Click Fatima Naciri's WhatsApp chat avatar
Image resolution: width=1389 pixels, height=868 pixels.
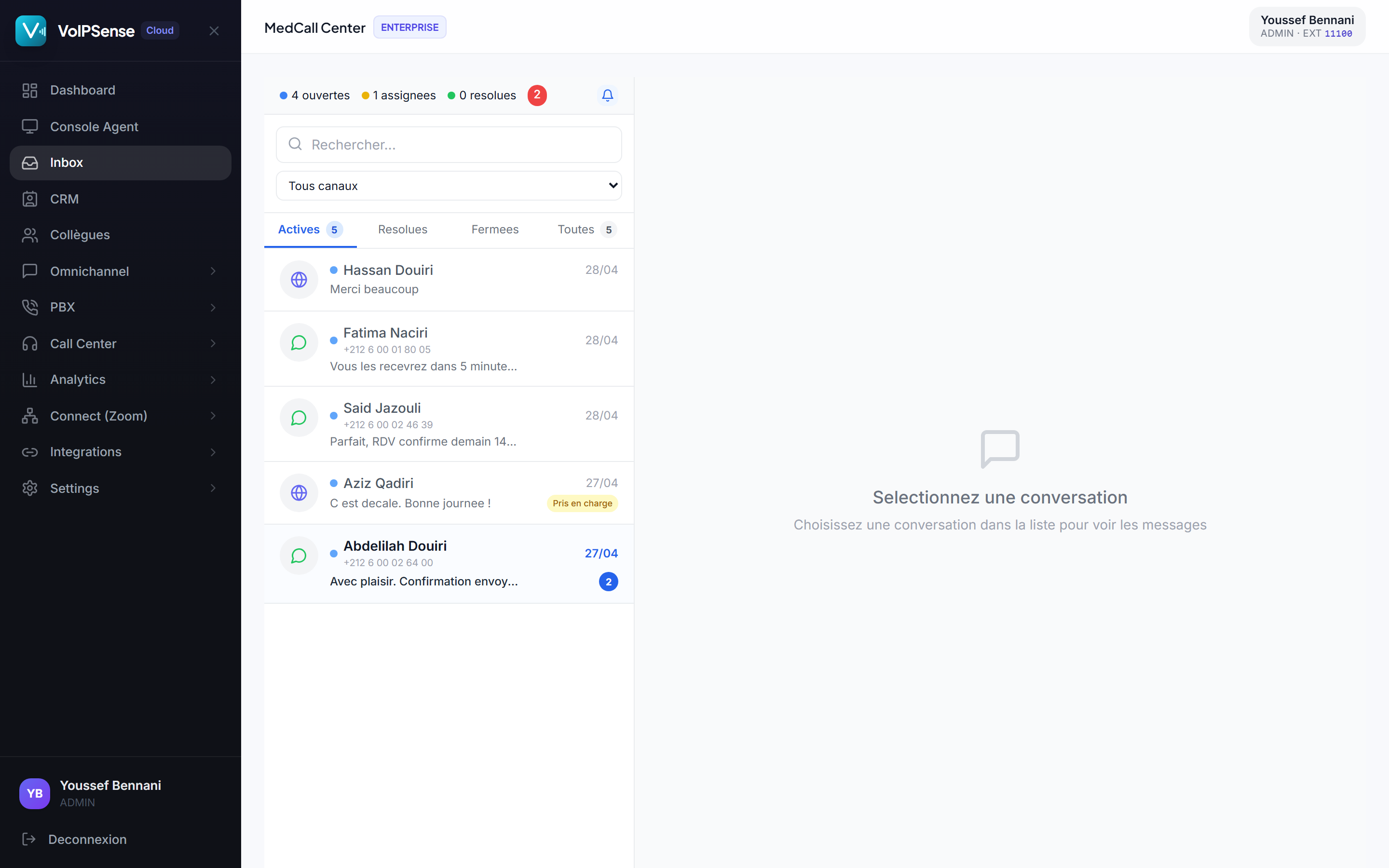pyautogui.click(x=299, y=343)
